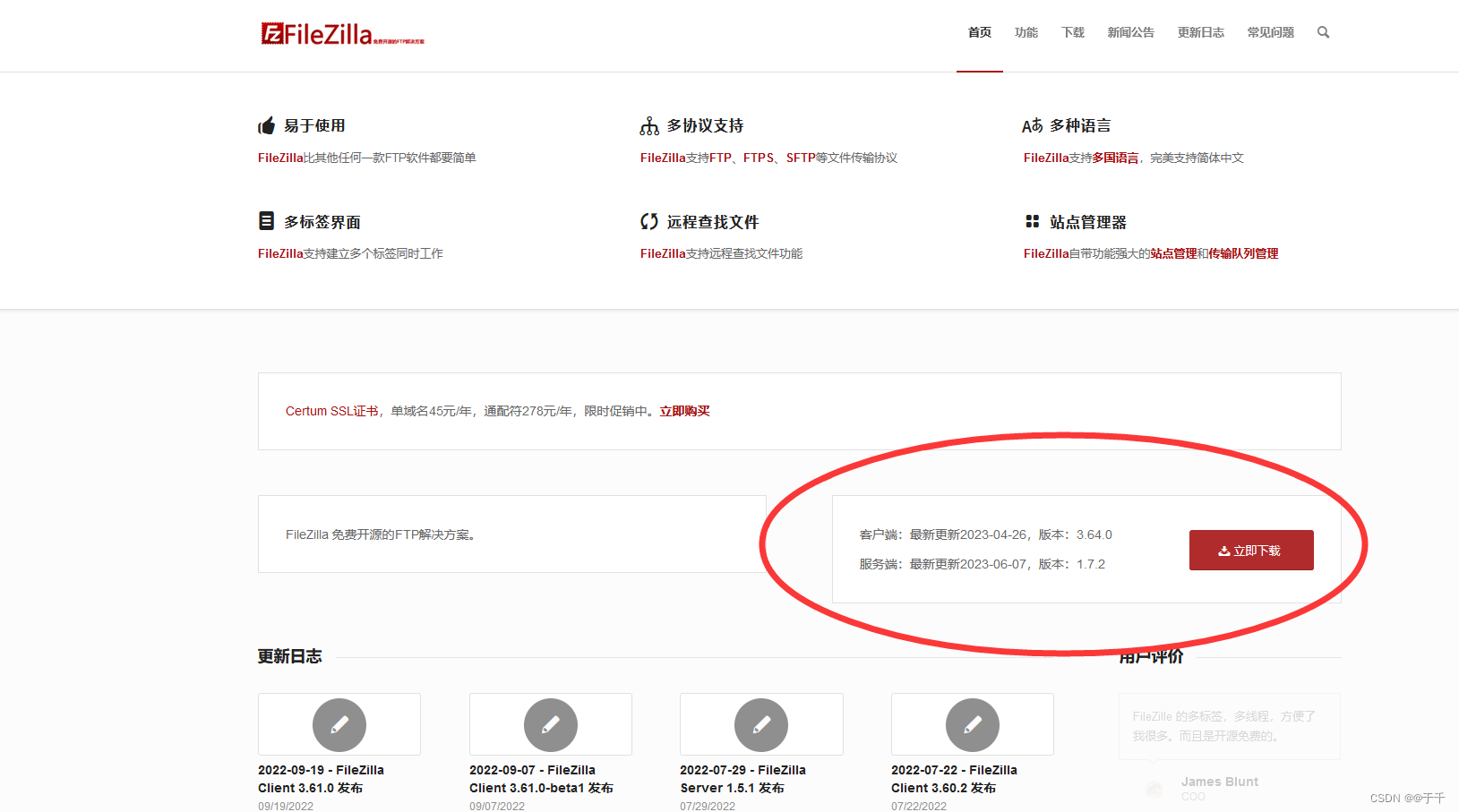Click the FTP link in protocol description
This screenshot has height=812, width=1459.
tap(720, 158)
